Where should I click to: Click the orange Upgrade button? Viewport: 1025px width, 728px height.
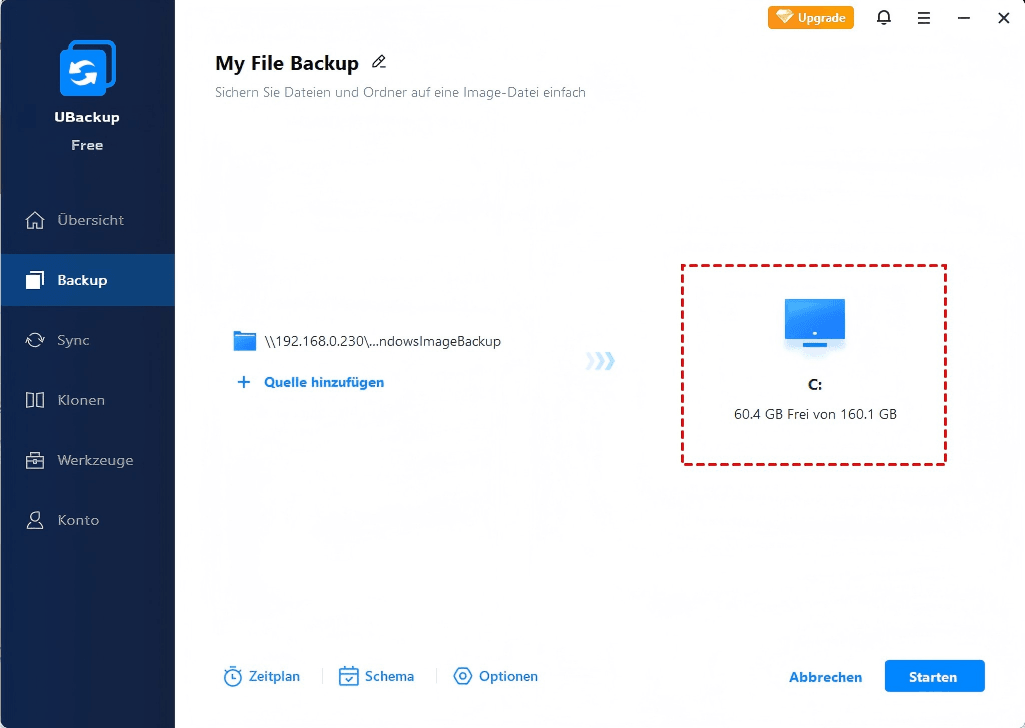[811, 18]
